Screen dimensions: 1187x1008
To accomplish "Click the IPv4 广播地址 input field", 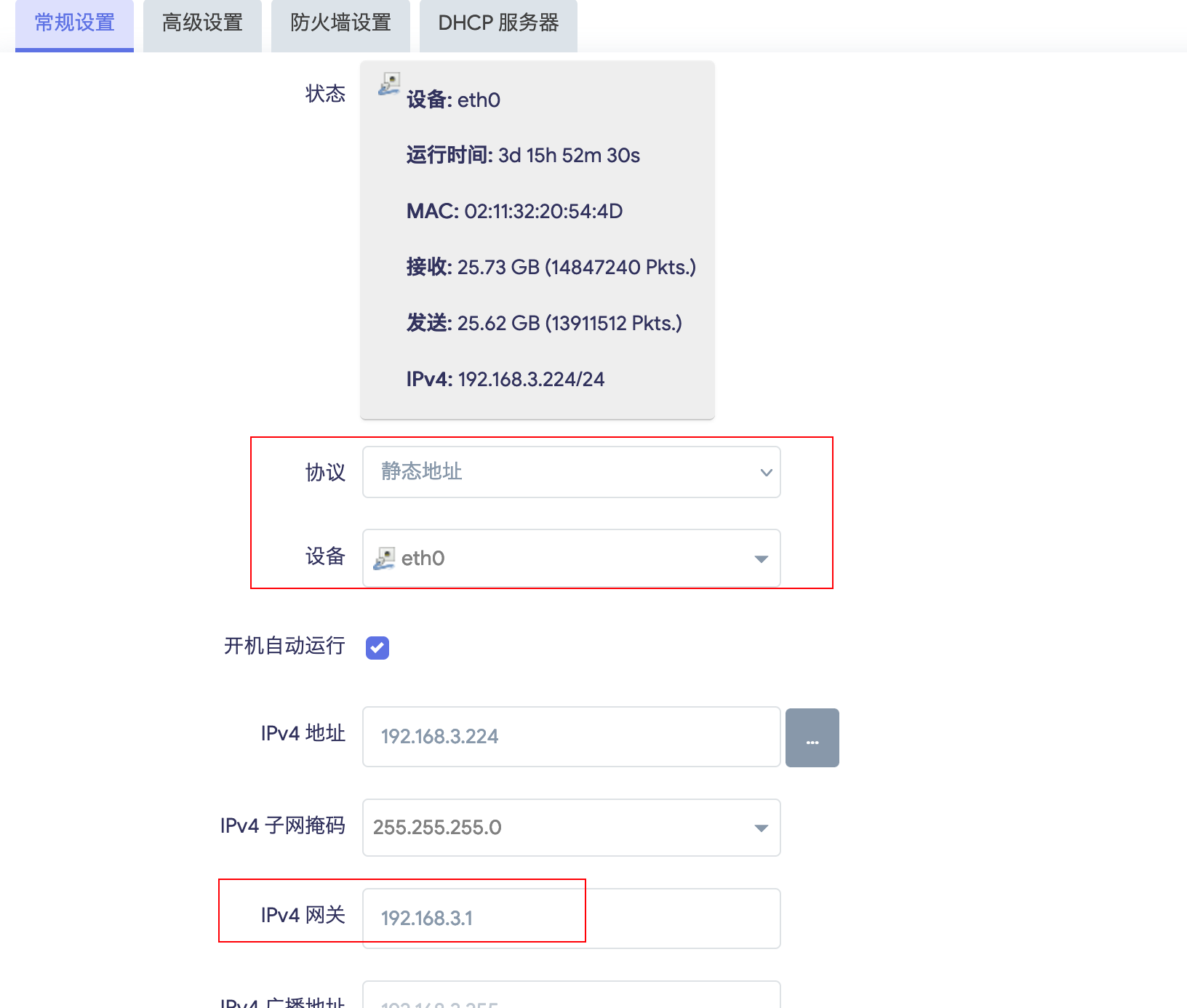I will point(571,996).
